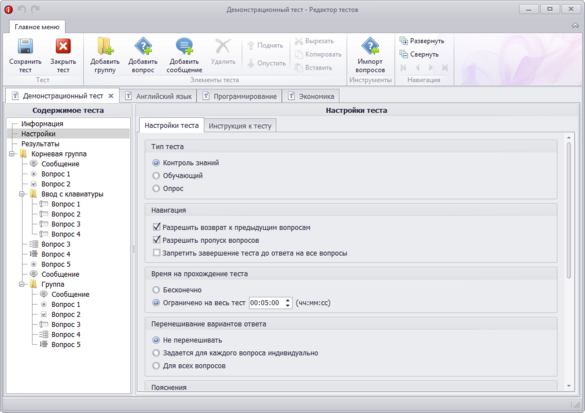585x413 pixels.
Task: Select Результаты in the content tree
Action: click(40, 144)
